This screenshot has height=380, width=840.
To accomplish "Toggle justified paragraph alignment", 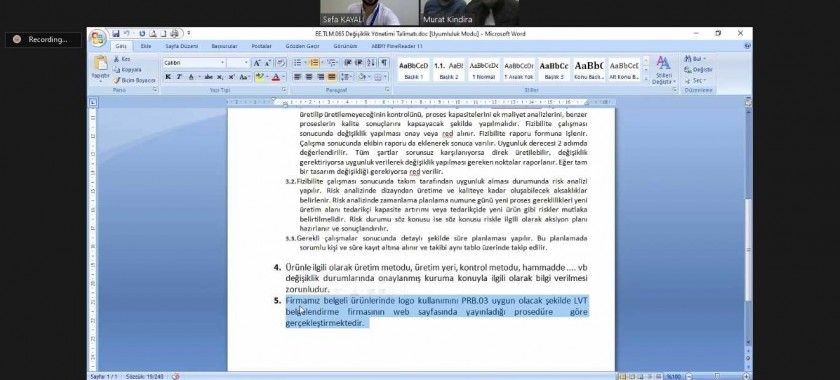I will 332,77.
